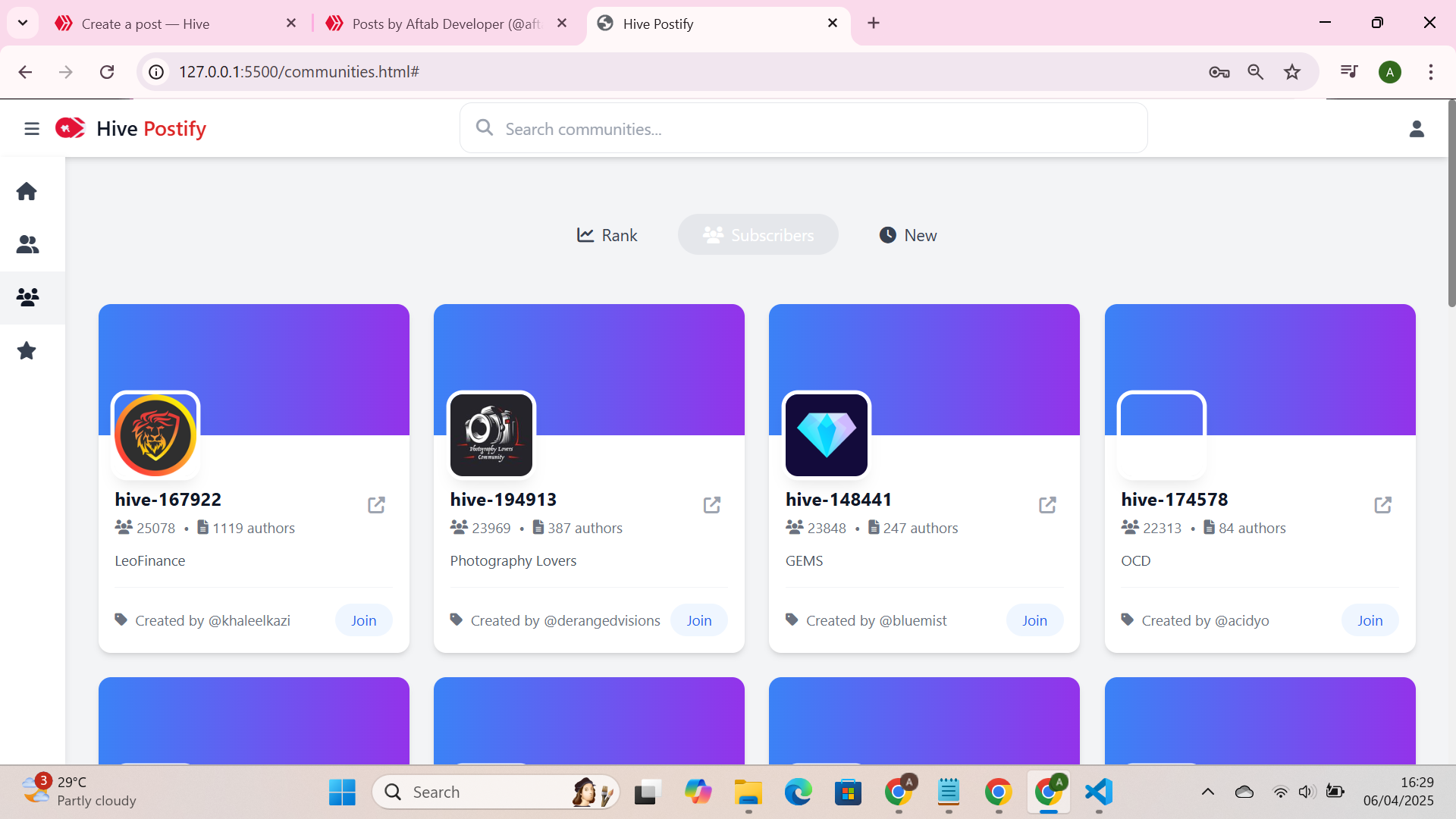Open Windows Start menu
Screen dimensions: 1456x819
pyautogui.click(x=342, y=792)
